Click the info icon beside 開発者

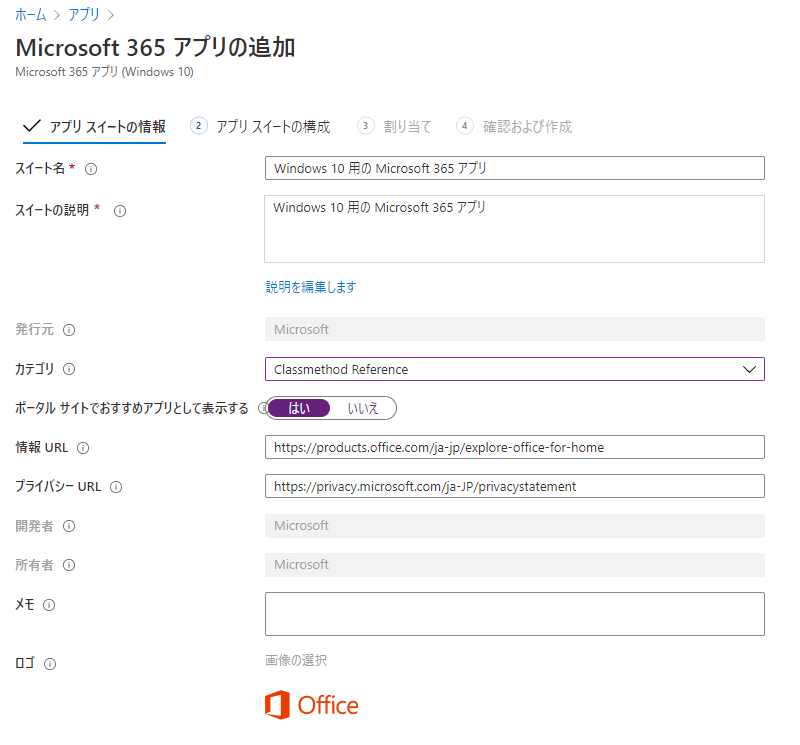(69, 526)
